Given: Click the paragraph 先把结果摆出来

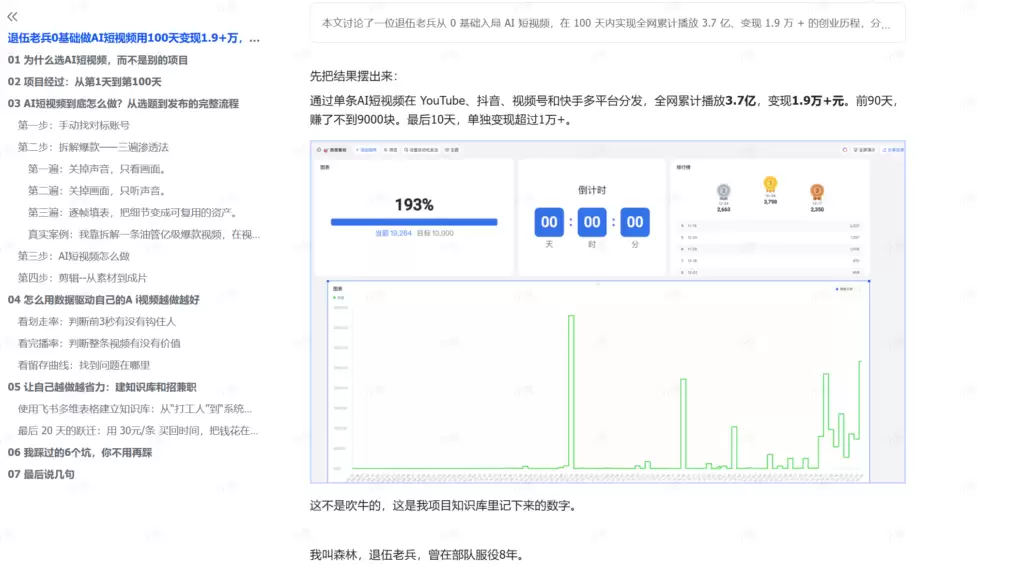Looking at the screenshot, I should click(x=353, y=76).
